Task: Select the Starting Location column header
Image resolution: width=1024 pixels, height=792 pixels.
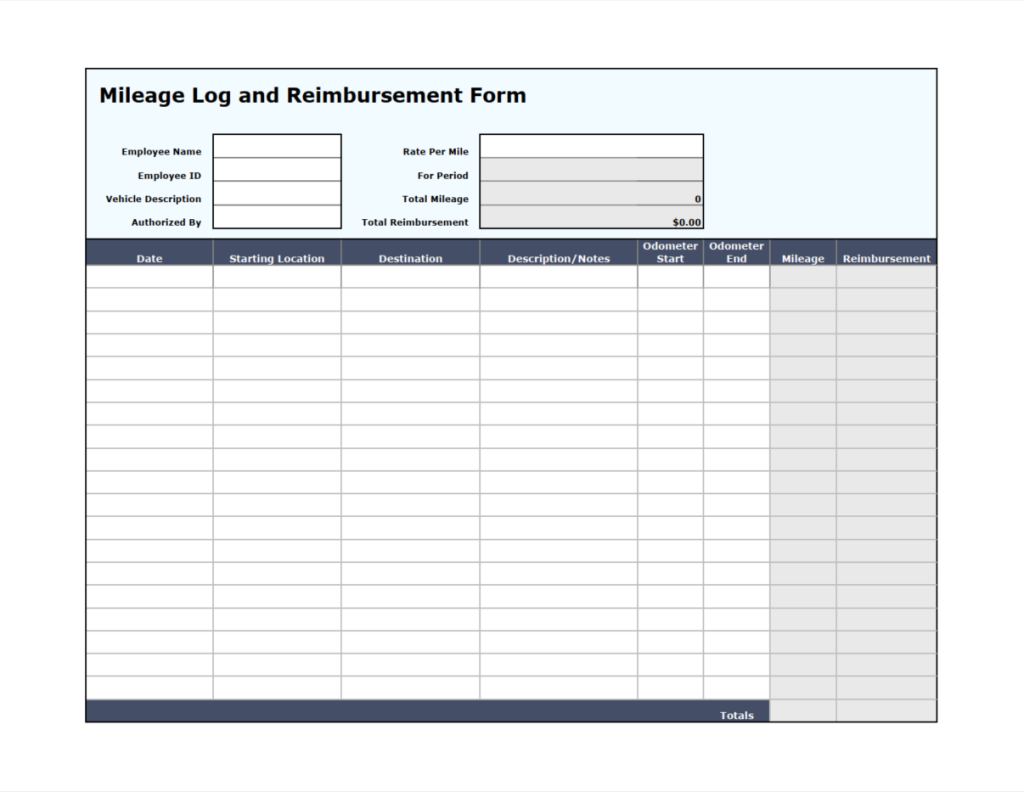Action: click(276, 257)
